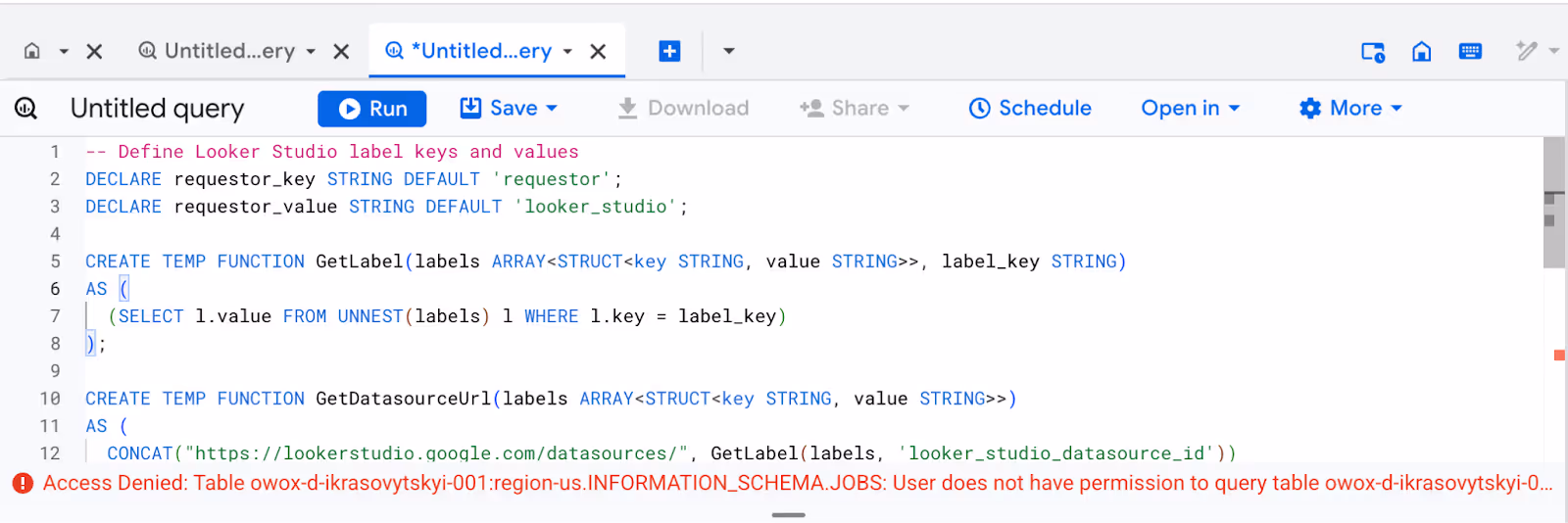This screenshot has height=523, width=1568.
Task: Click the Download button
Action: point(683,108)
